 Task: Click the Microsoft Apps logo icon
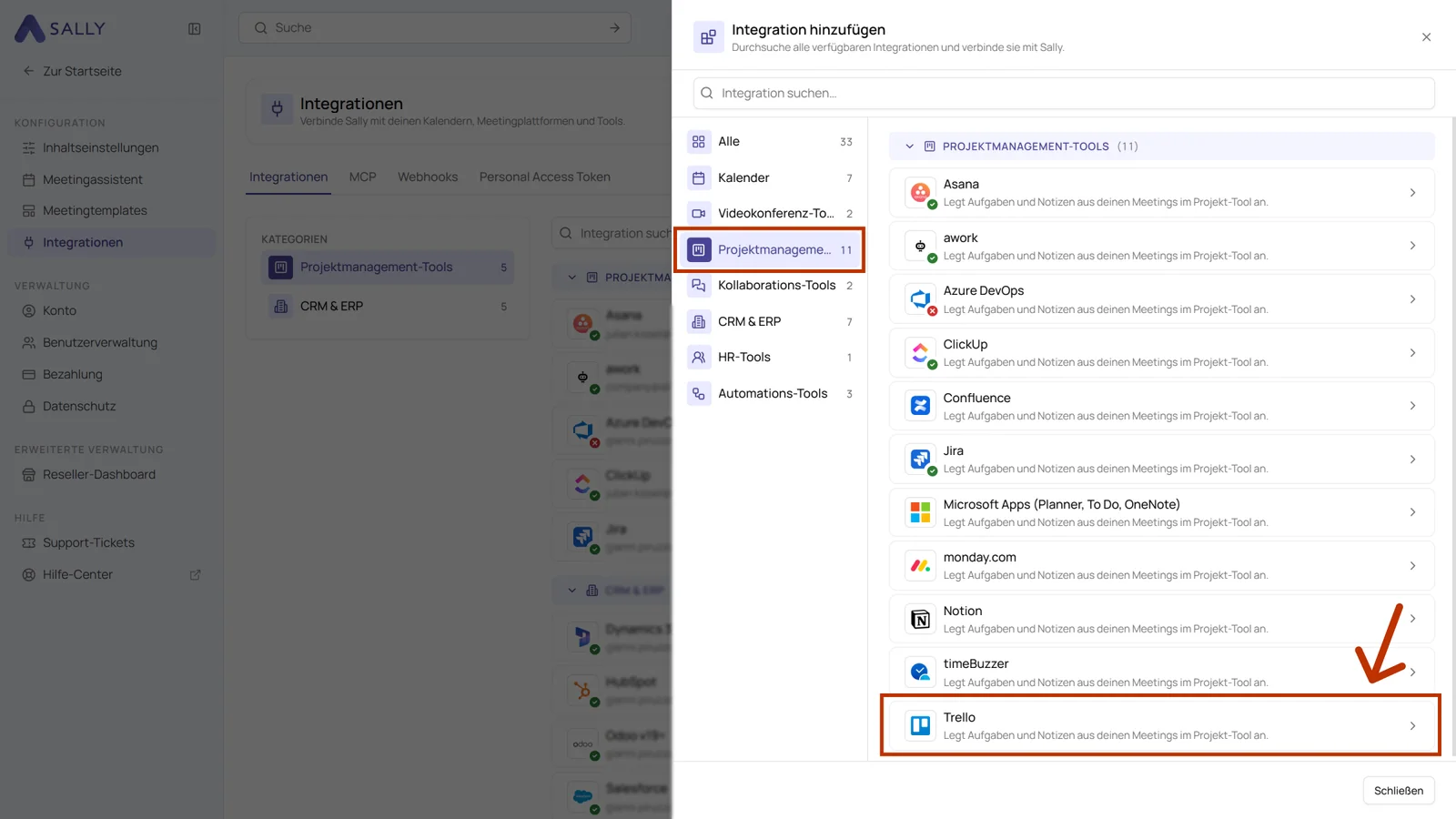[x=920, y=512]
